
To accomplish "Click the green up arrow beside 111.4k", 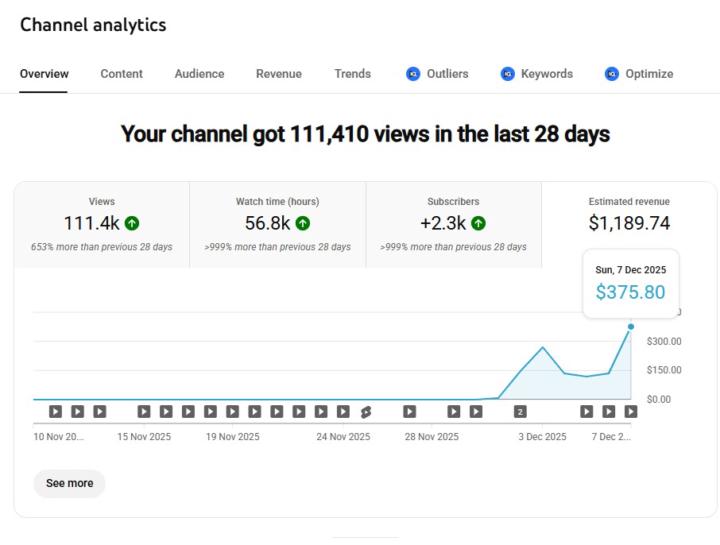I will click(132, 224).
